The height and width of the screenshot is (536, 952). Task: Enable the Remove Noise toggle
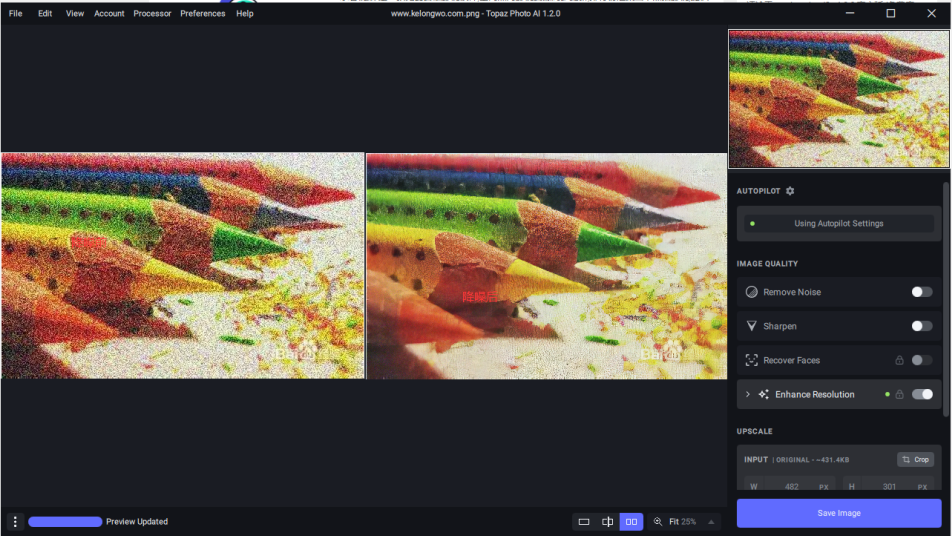pos(921,292)
